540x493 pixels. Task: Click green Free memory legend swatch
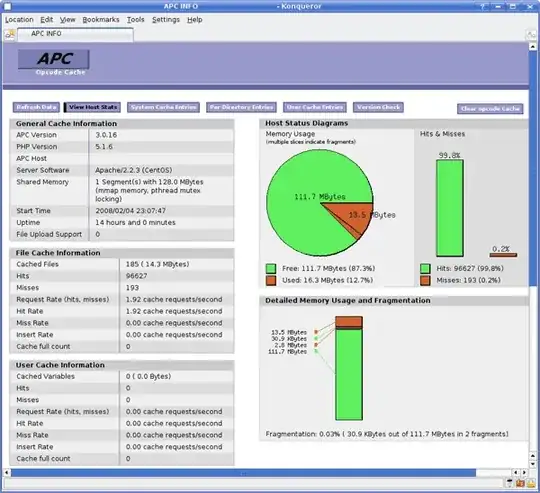271,269
